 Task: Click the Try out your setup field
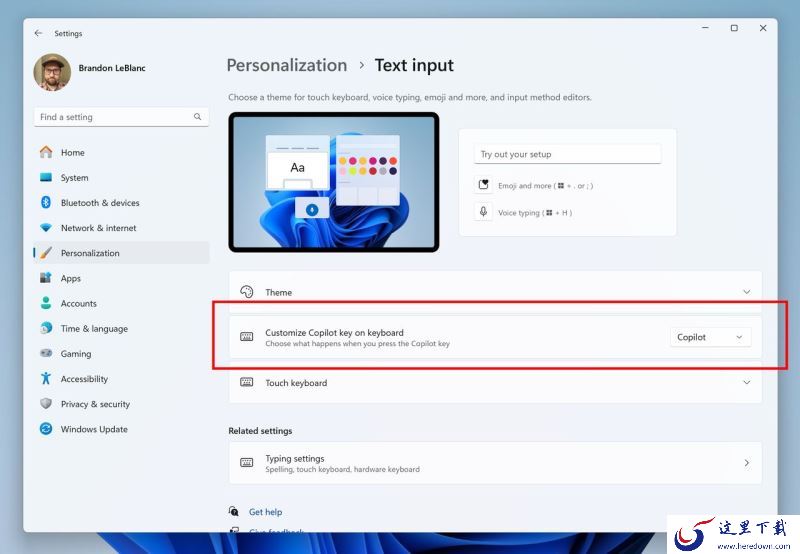click(x=567, y=154)
